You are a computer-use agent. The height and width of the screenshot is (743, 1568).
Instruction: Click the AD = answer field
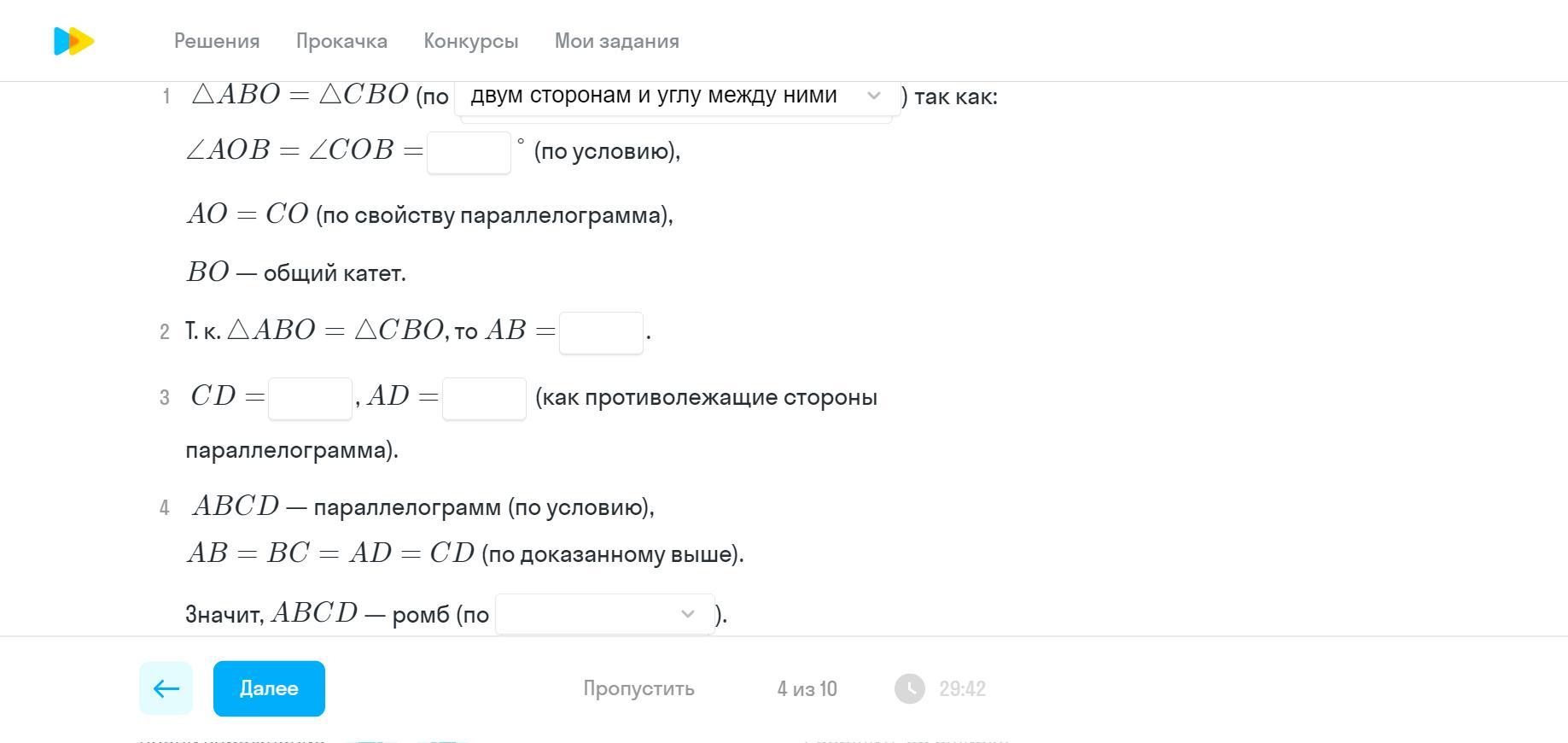point(484,399)
